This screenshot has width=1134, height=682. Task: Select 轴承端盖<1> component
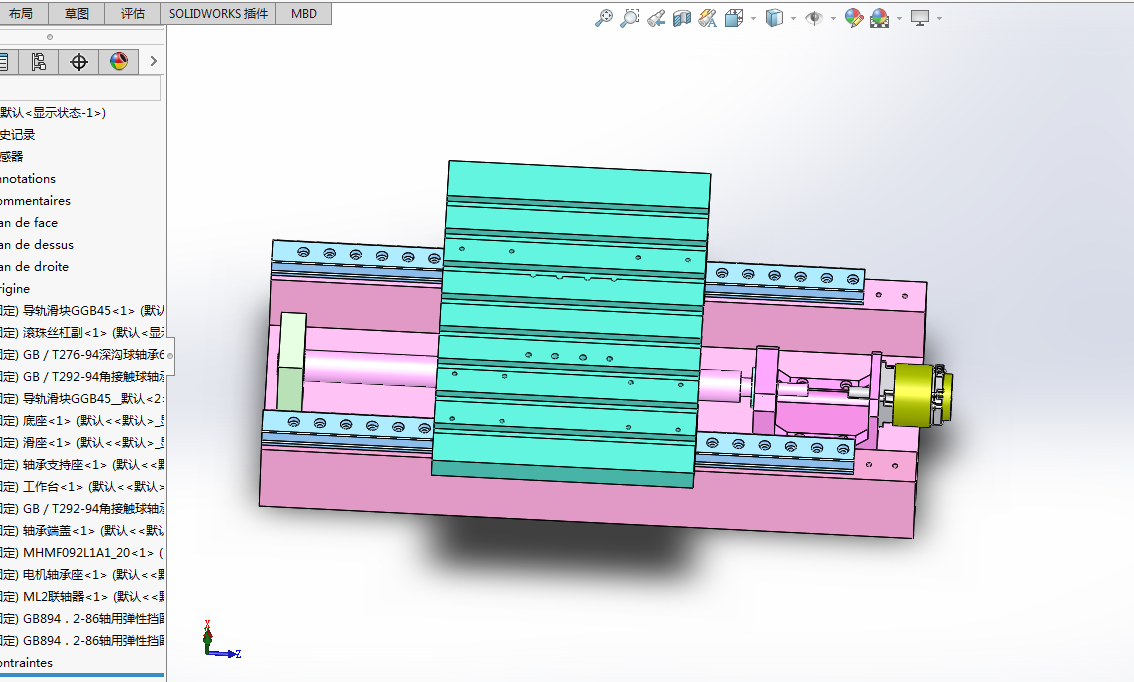82,530
